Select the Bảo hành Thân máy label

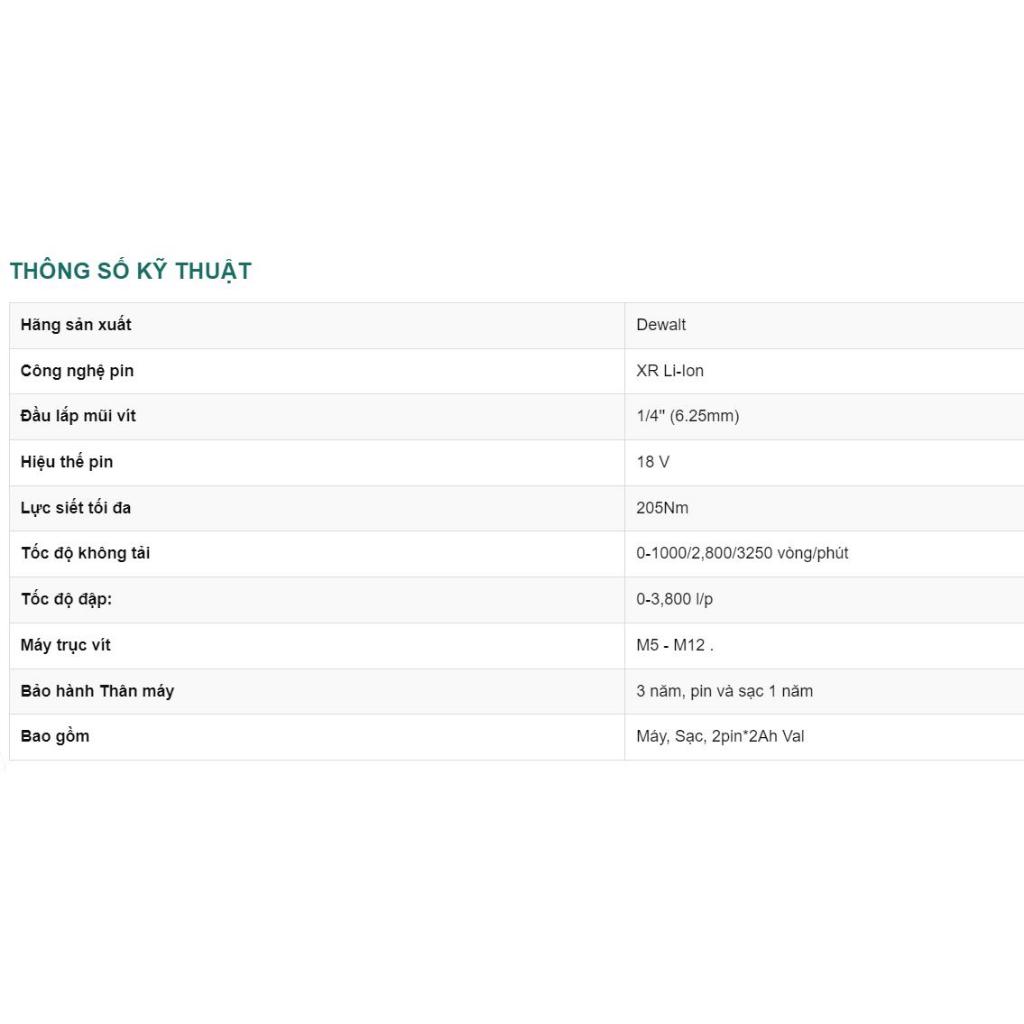(97, 691)
